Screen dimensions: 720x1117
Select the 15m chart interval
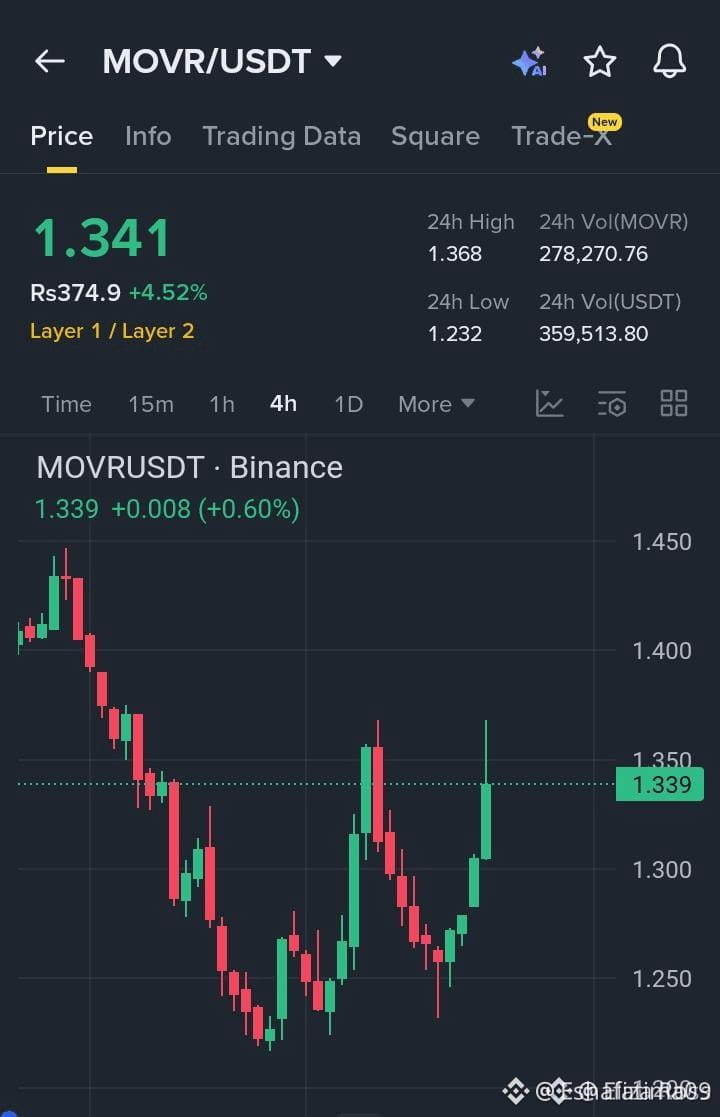[151, 404]
